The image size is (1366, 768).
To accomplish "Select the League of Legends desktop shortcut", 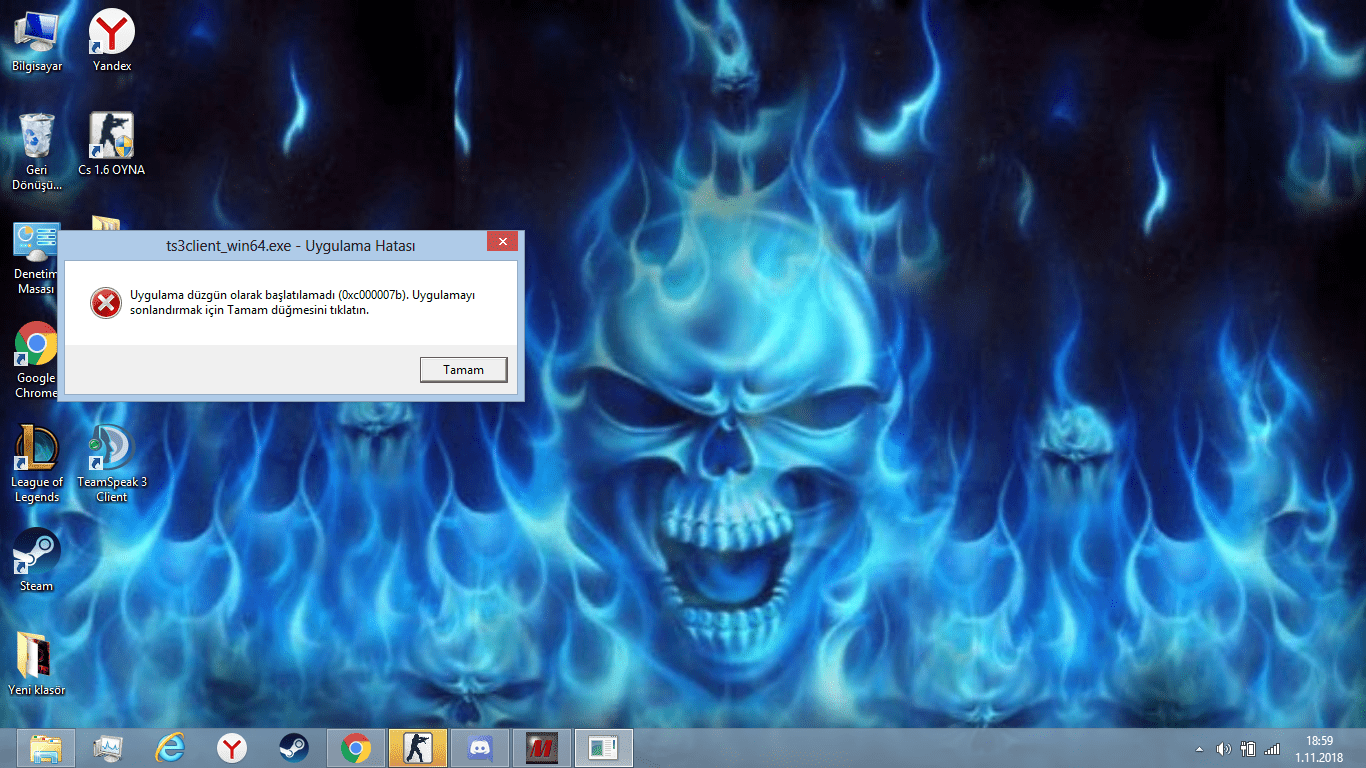I will [x=37, y=464].
